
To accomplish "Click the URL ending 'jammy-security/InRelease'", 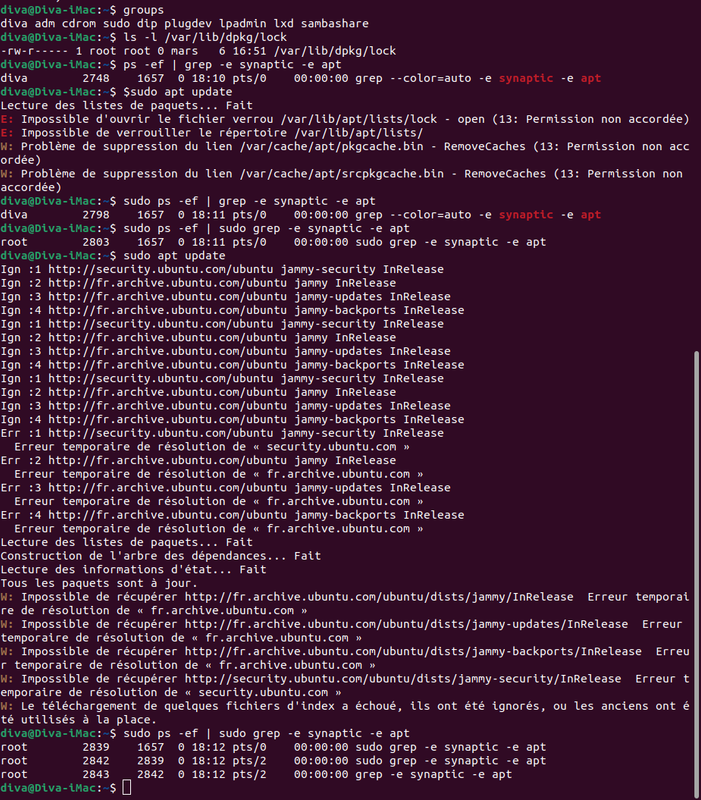I will coord(403,679).
